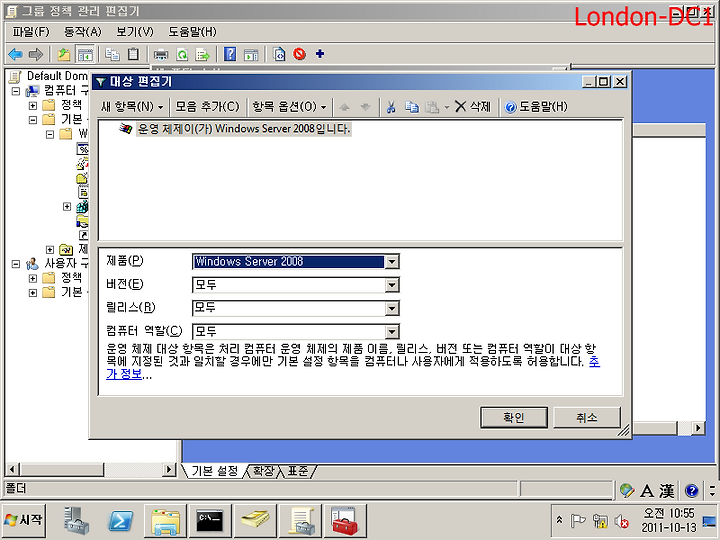Click the move-down arrow in 대상 편집기 toolbar
This screenshot has width=720, height=540.
[x=366, y=107]
